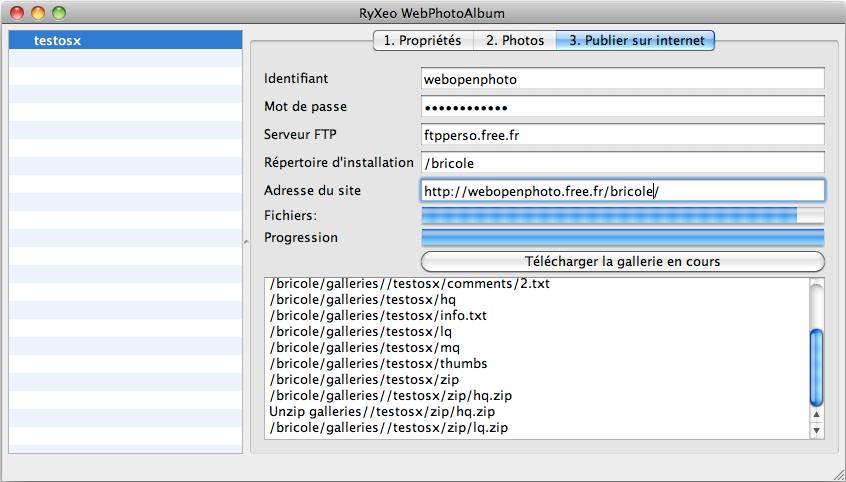The height and width of the screenshot is (482, 846).
Task: Click the Répertoire d'installation field
Action: (x=623, y=163)
